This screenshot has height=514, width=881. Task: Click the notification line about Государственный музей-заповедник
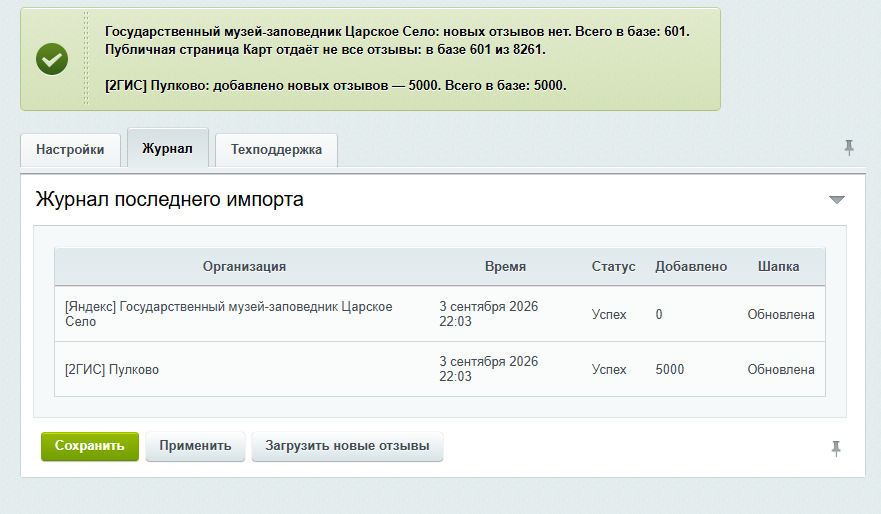397,31
